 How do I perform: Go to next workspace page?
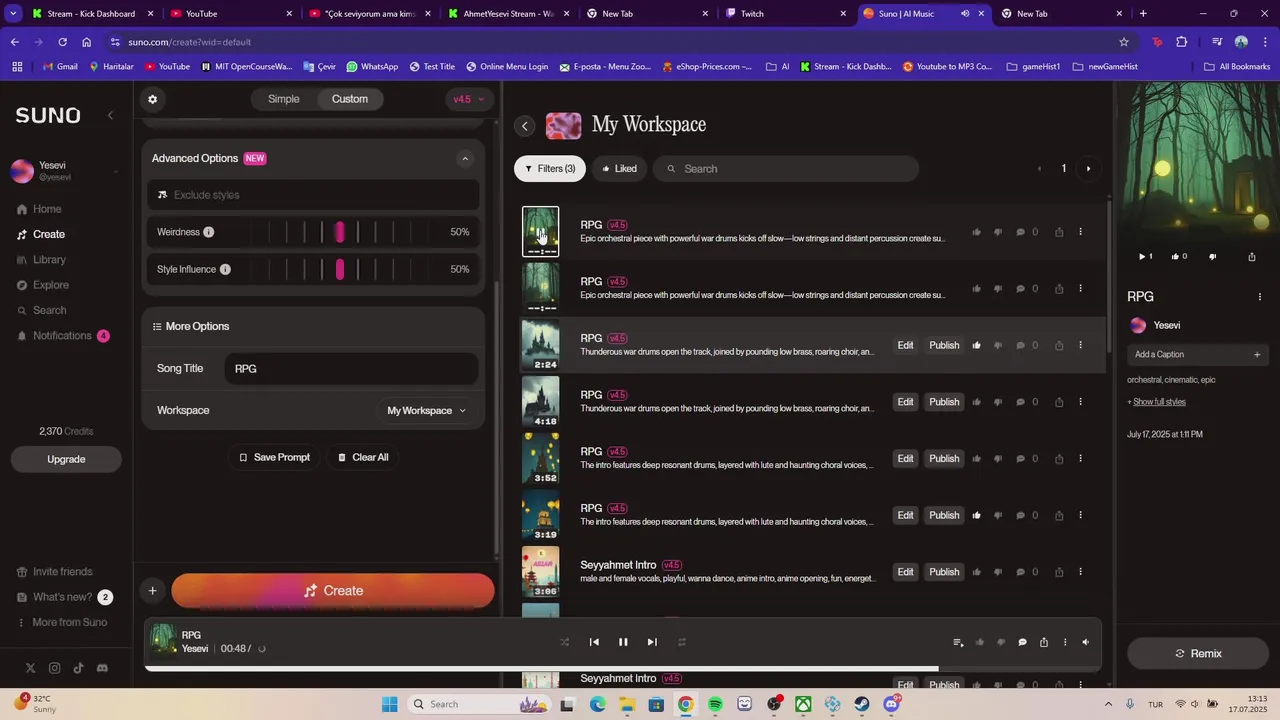pos(1089,169)
